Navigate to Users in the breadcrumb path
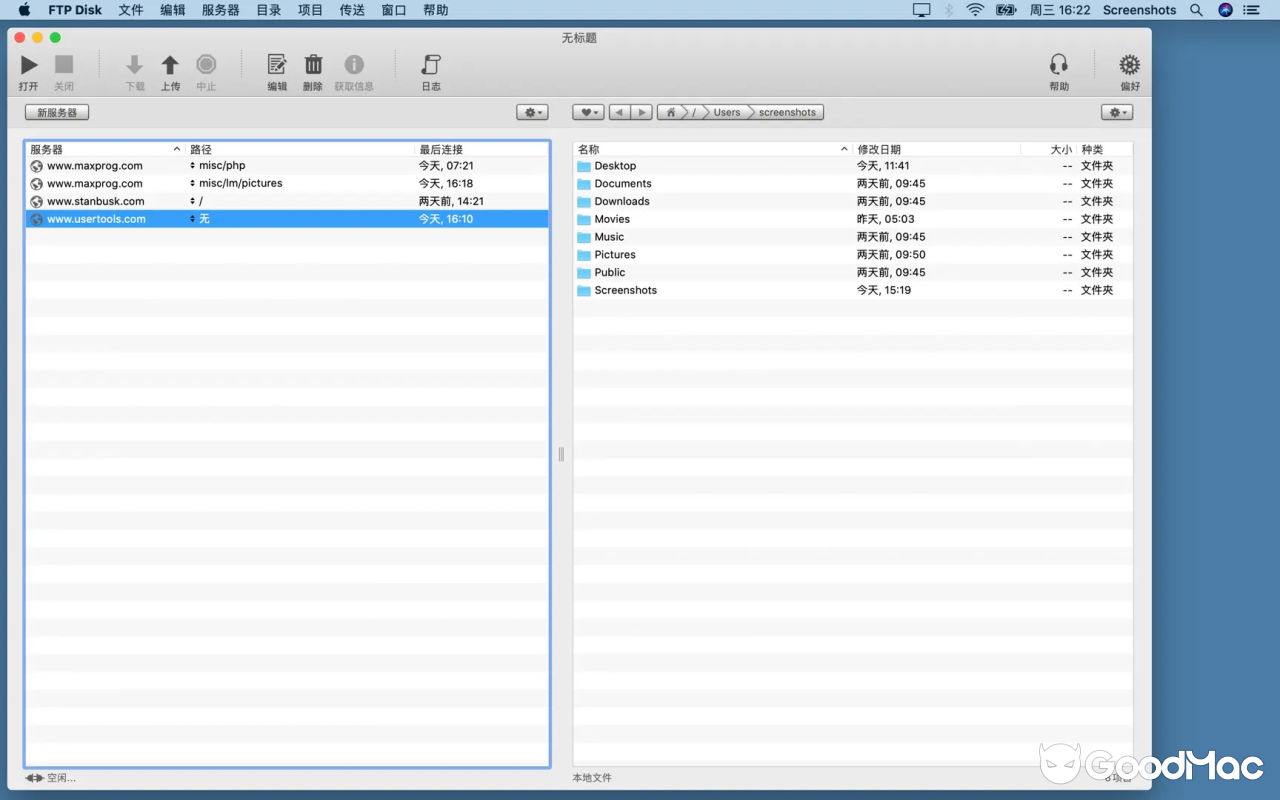The width and height of the screenshot is (1280, 800). [727, 112]
